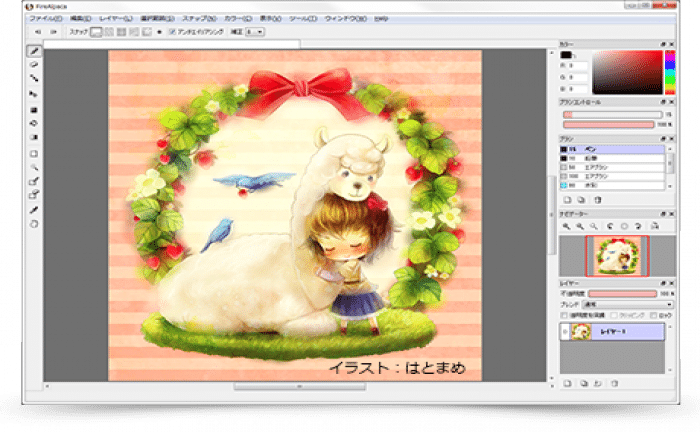Viewport: 700px width, 432px height.
Task: Click the Redo arrow in the top toolbar
Action: tap(54, 32)
